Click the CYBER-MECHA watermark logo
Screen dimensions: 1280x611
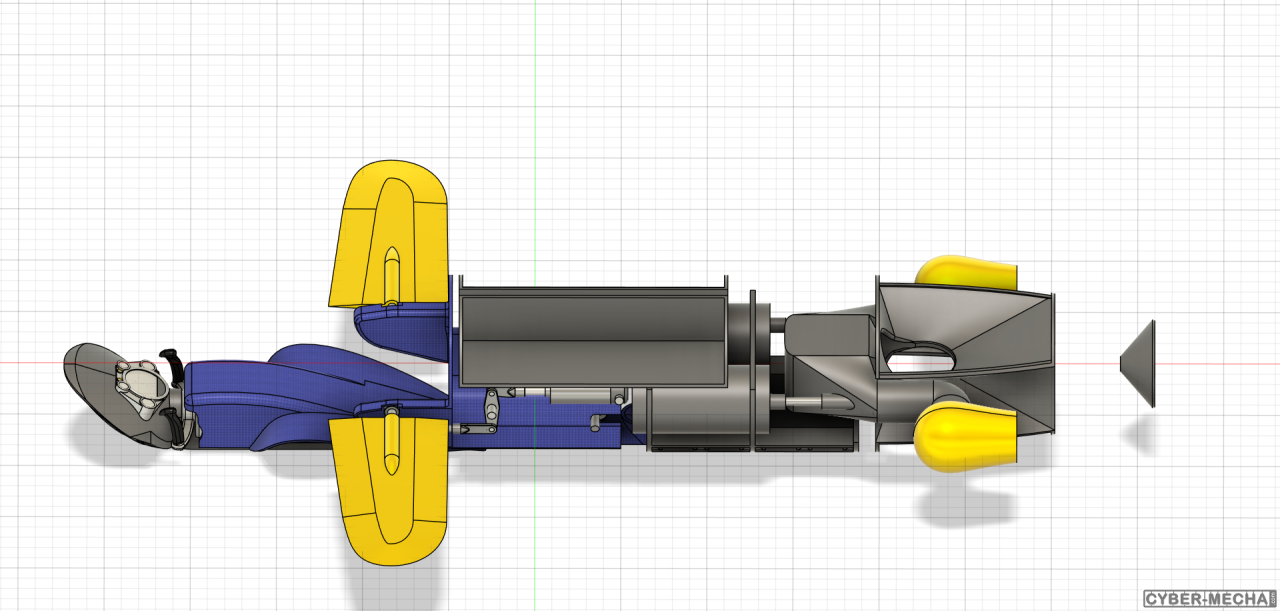tap(1209, 599)
